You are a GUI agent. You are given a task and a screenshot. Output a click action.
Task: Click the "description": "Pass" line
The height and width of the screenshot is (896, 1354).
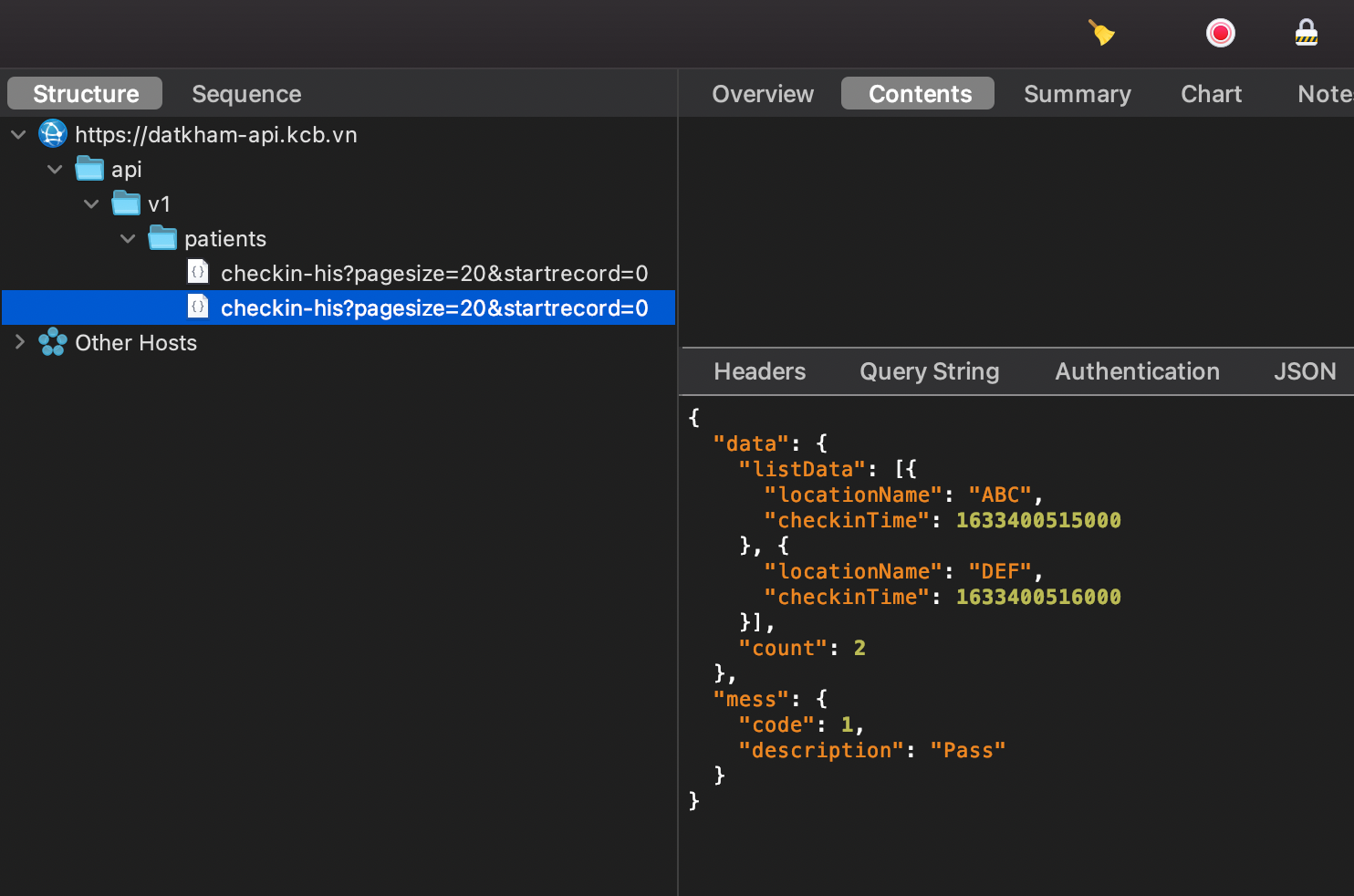click(872, 750)
